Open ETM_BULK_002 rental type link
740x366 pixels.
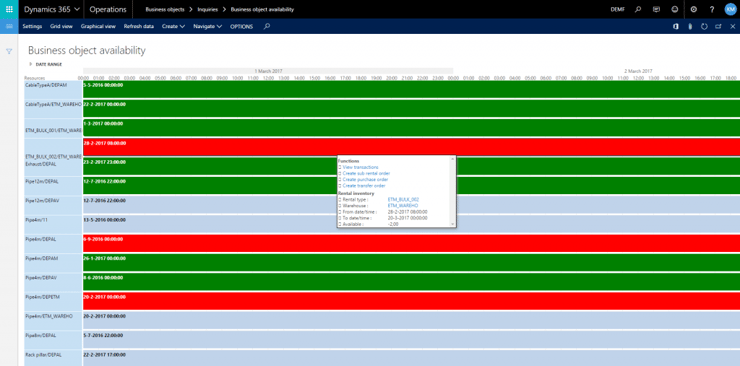click(404, 200)
